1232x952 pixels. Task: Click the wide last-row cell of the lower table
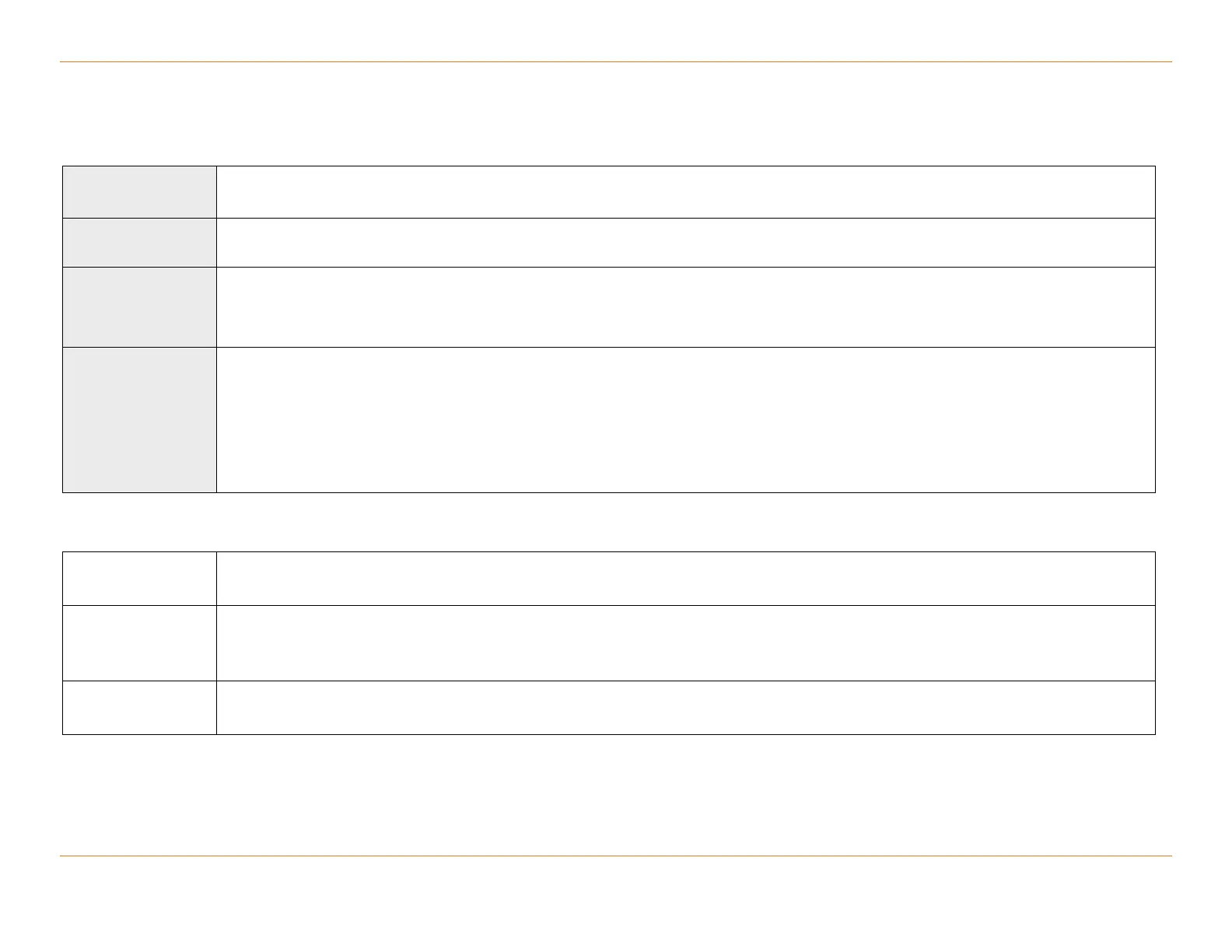coord(685,708)
